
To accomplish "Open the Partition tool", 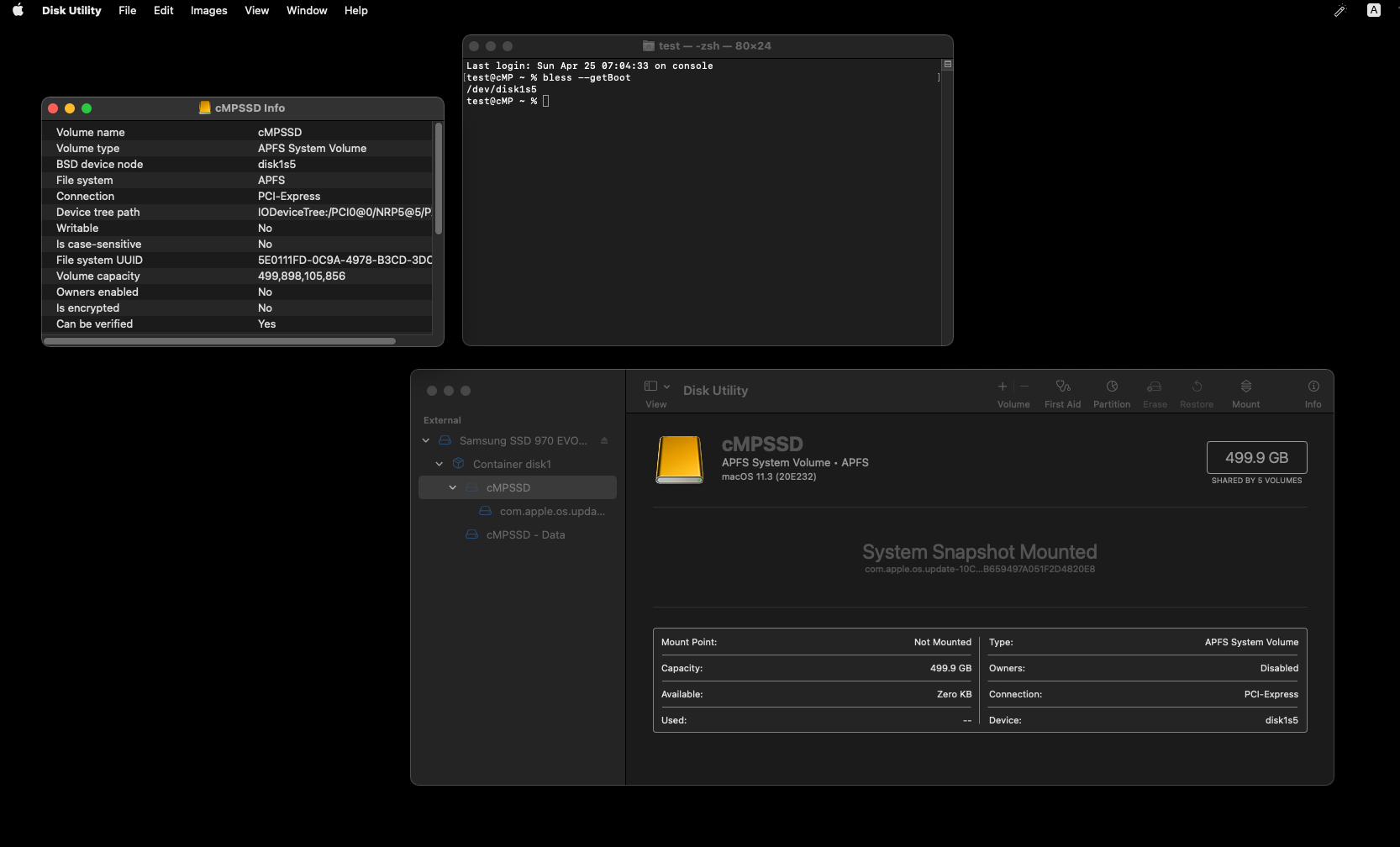I will [1111, 387].
